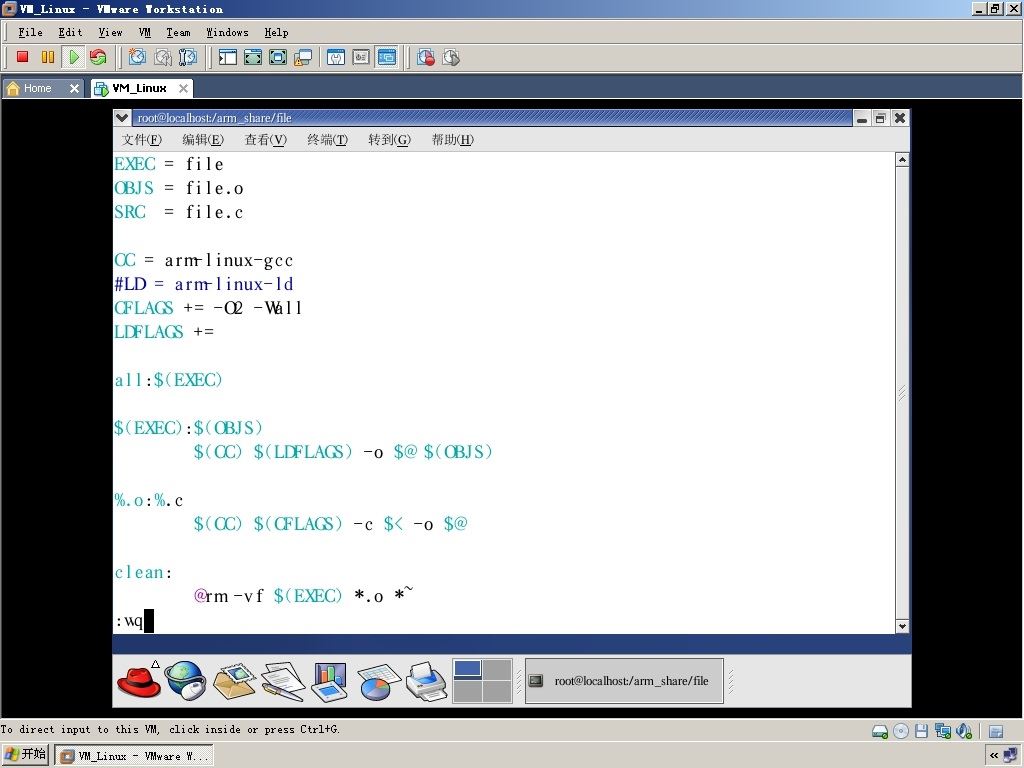Show the summary view wrench icon
1024x768 pixels.
[336, 57]
